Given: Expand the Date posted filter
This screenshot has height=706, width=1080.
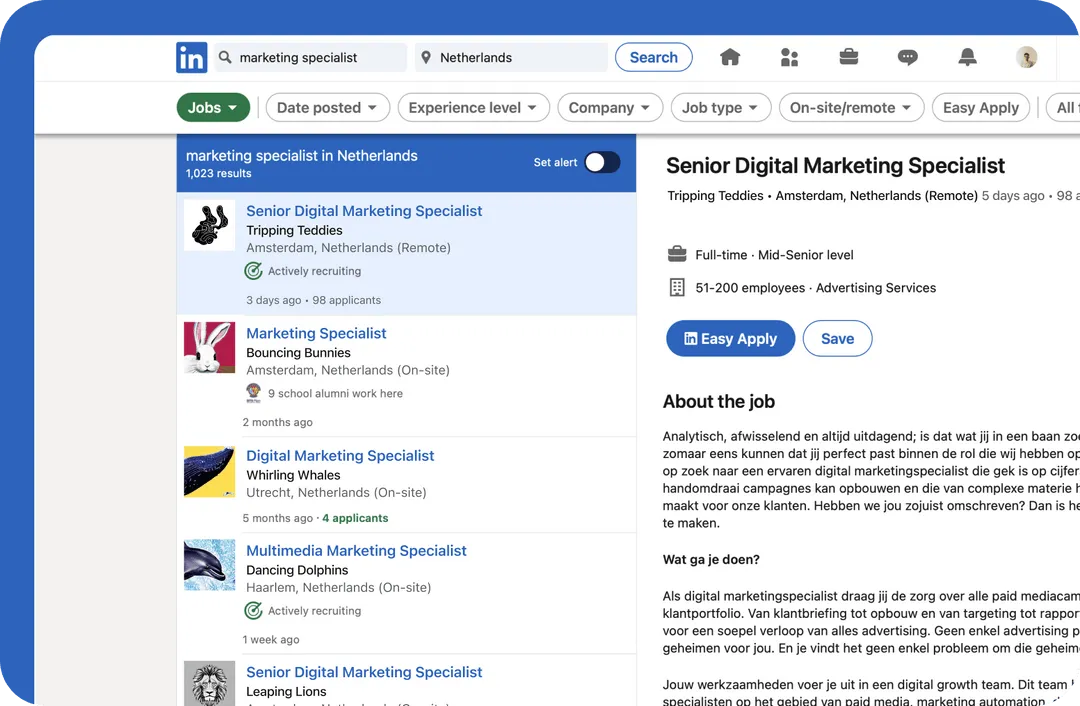Looking at the screenshot, I should tap(327, 107).
